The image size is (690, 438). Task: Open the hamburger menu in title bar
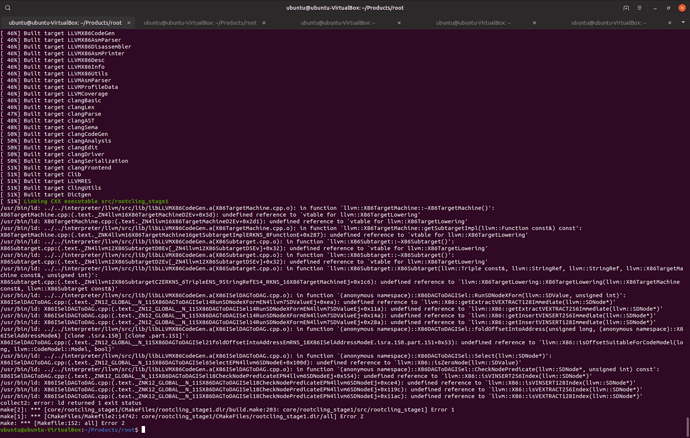[640, 7]
